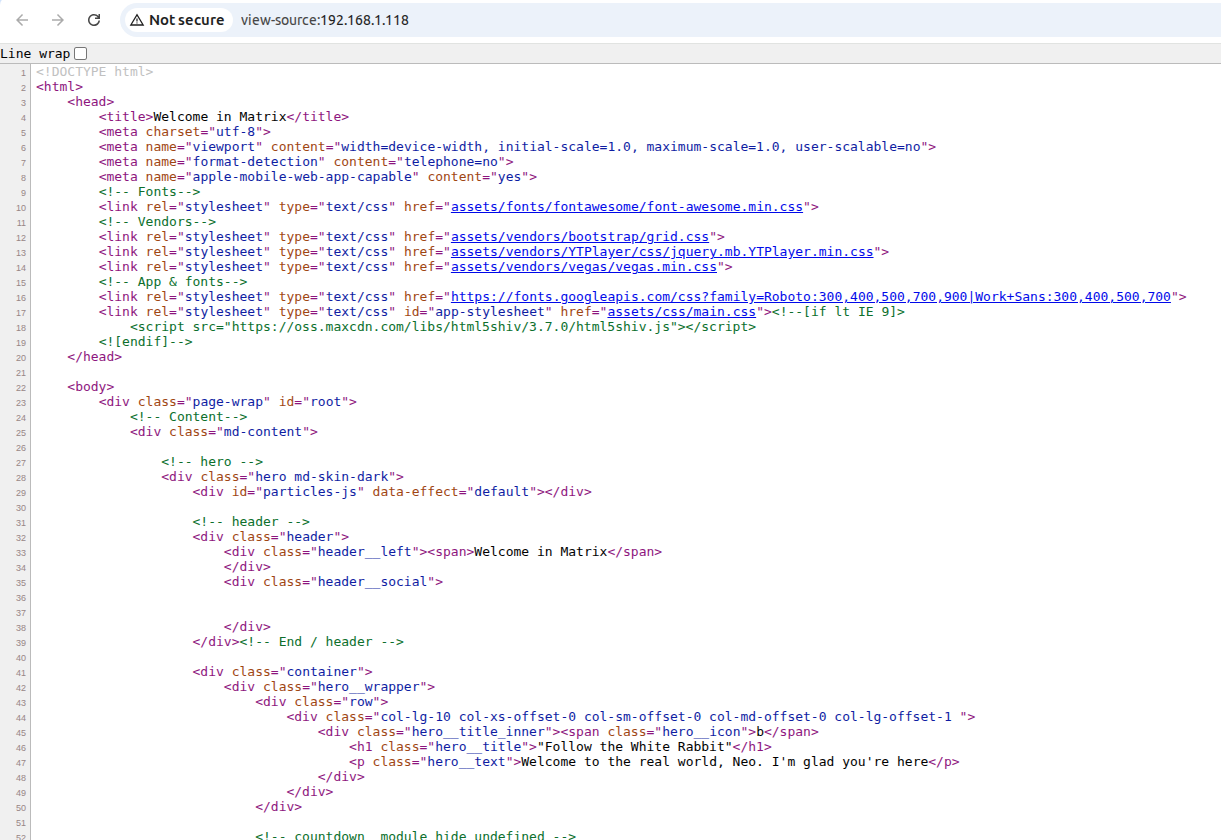Click the <!-- hero --> comment

[212, 462]
